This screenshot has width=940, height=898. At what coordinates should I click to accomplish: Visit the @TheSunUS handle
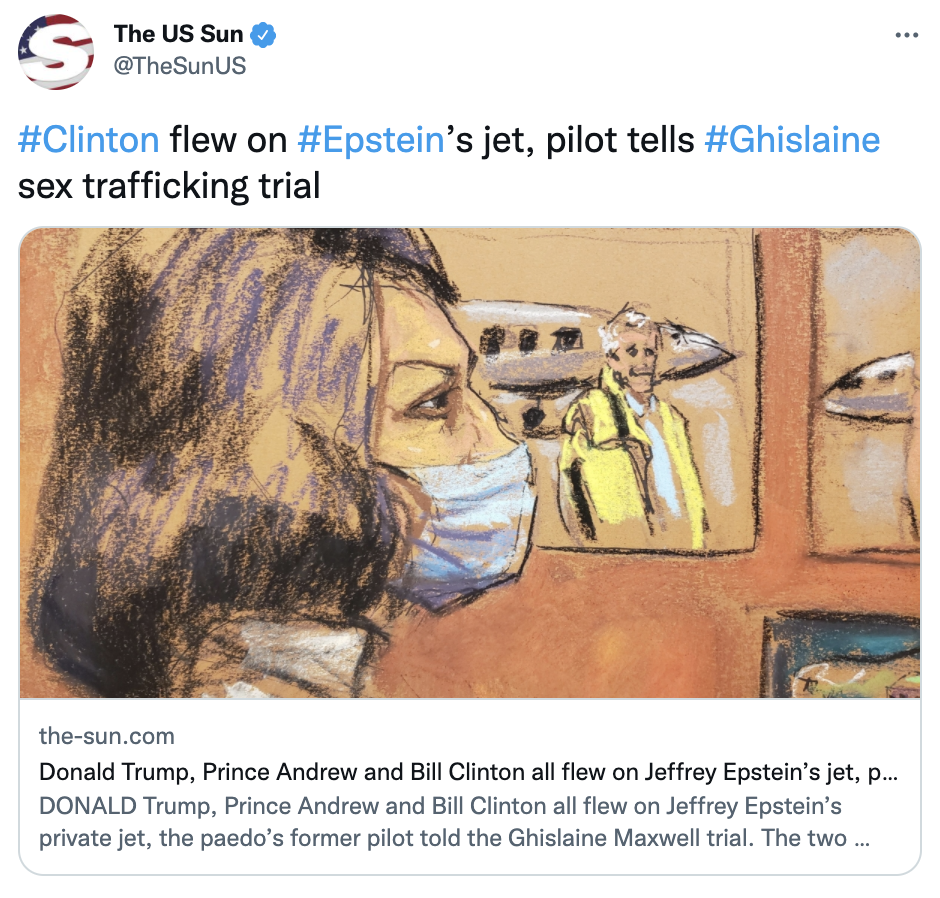pos(180,65)
